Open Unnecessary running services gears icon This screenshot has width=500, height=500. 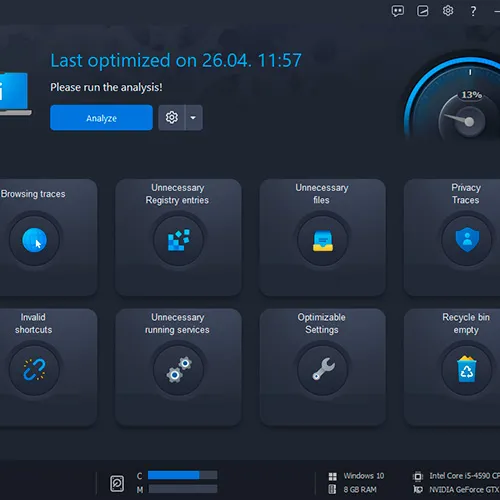pyautogui.click(x=178, y=370)
